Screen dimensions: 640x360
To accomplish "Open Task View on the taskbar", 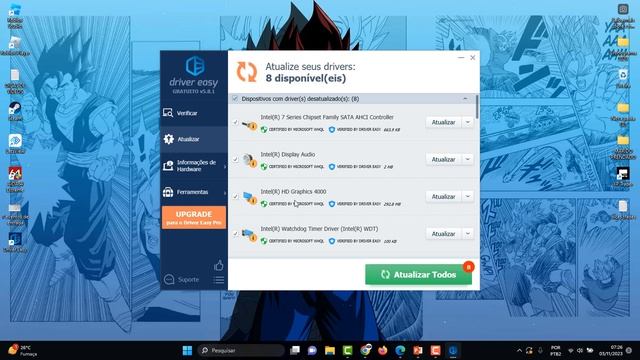I will [295, 350].
